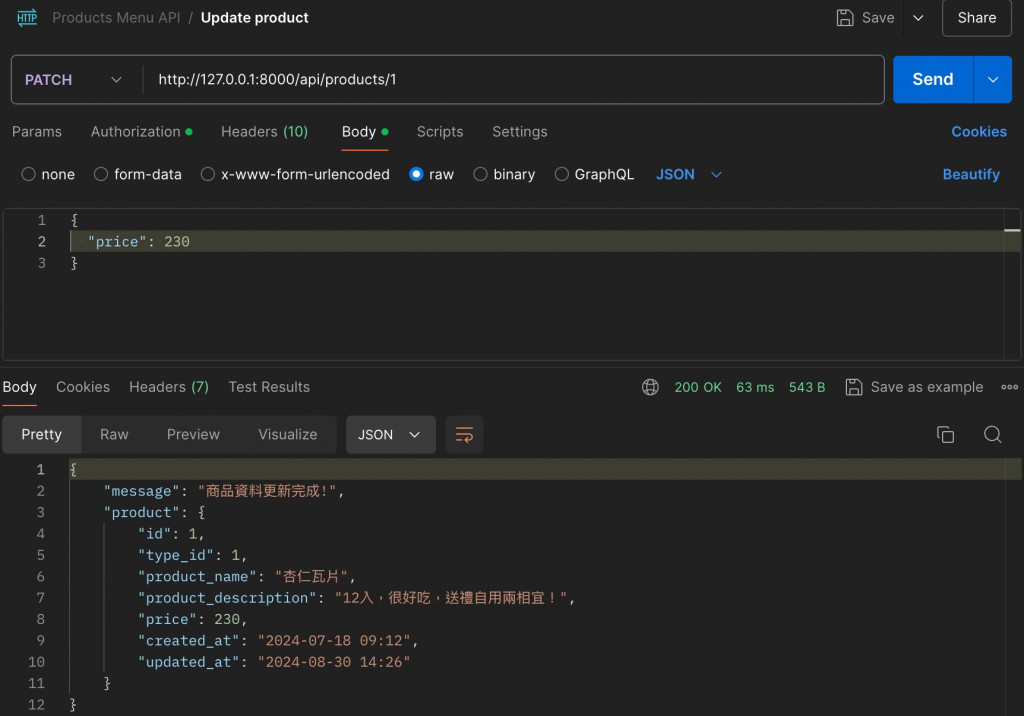Click the 63 ms response time
Screen dimensions: 1024x716
pos(755,387)
